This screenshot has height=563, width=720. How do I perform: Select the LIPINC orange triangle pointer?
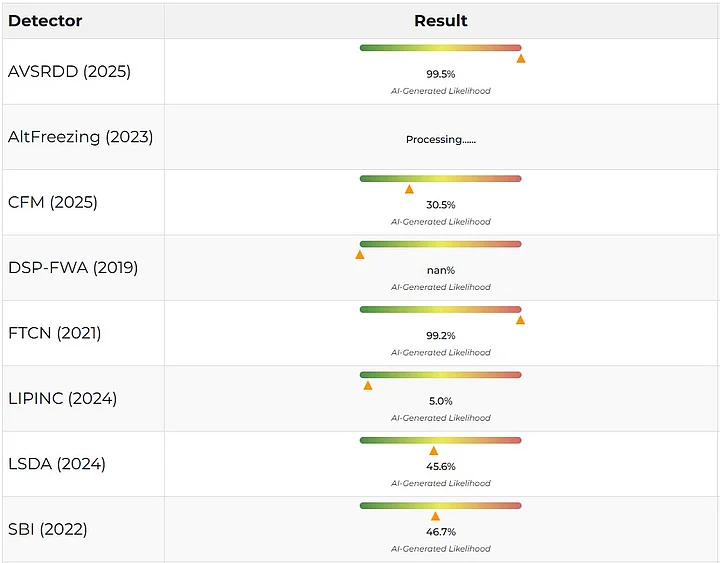[x=368, y=385]
